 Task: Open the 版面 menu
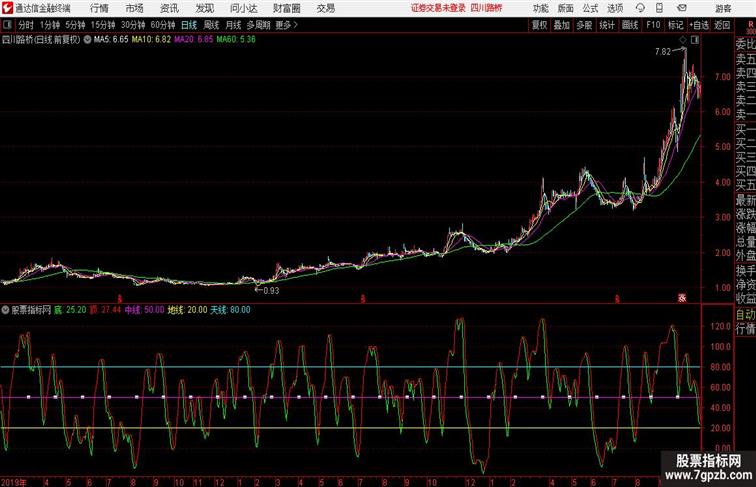point(566,8)
